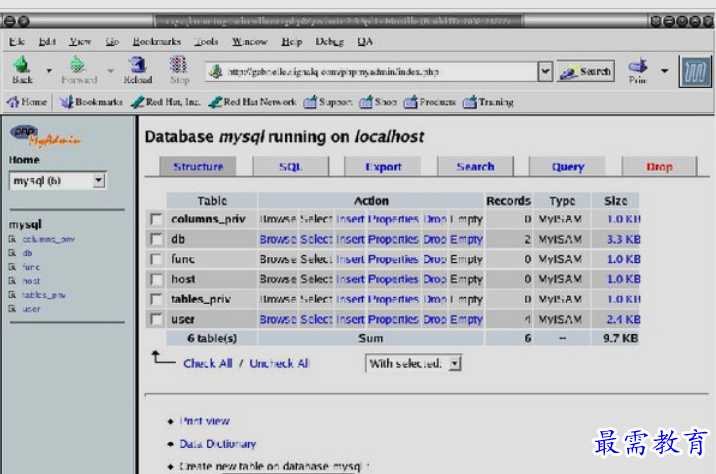Open the Print options dropdown arrow
716x474 pixels.
[664, 71]
